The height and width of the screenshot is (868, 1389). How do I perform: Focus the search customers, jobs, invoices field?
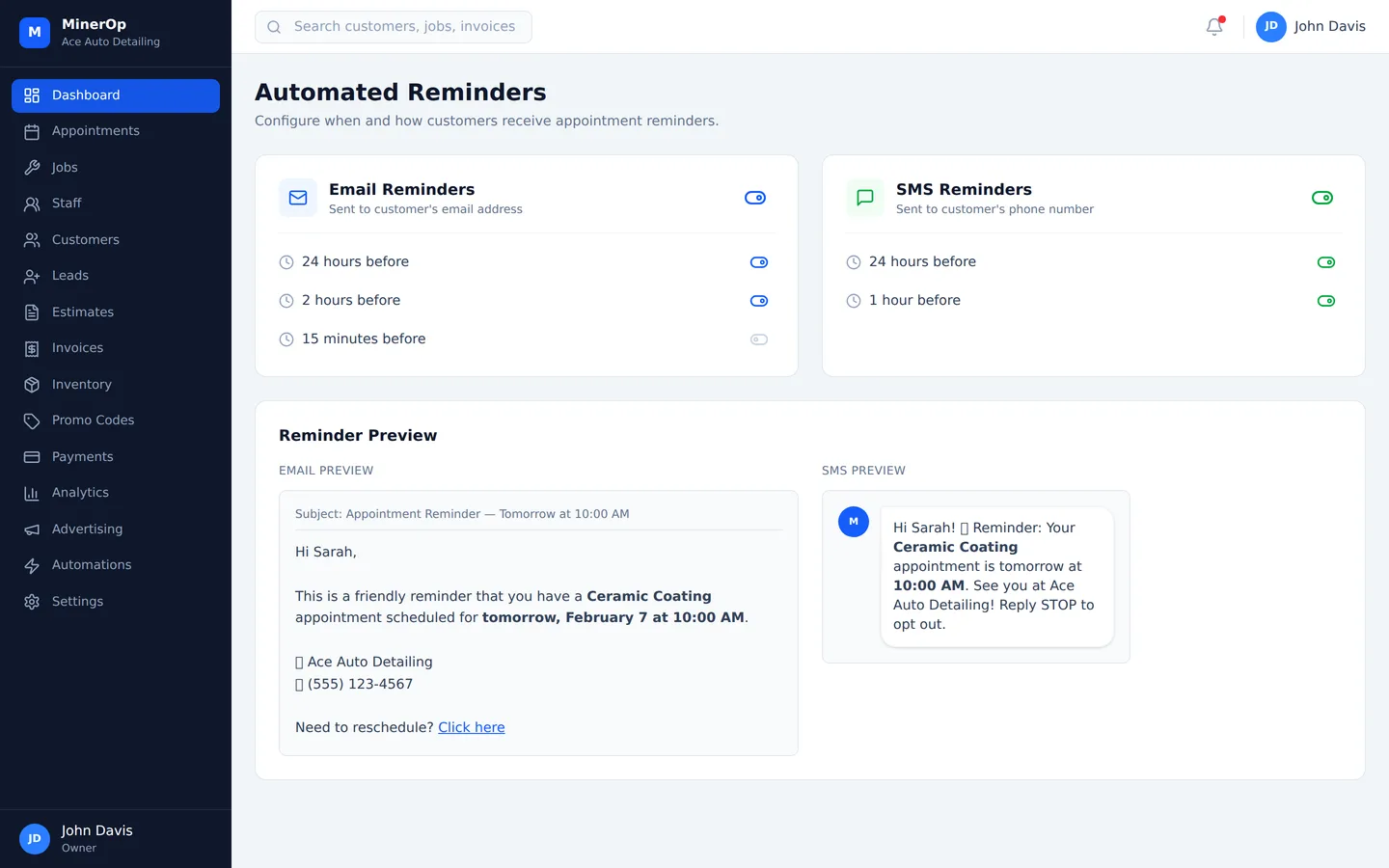pyautogui.click(x=405, y=27)
